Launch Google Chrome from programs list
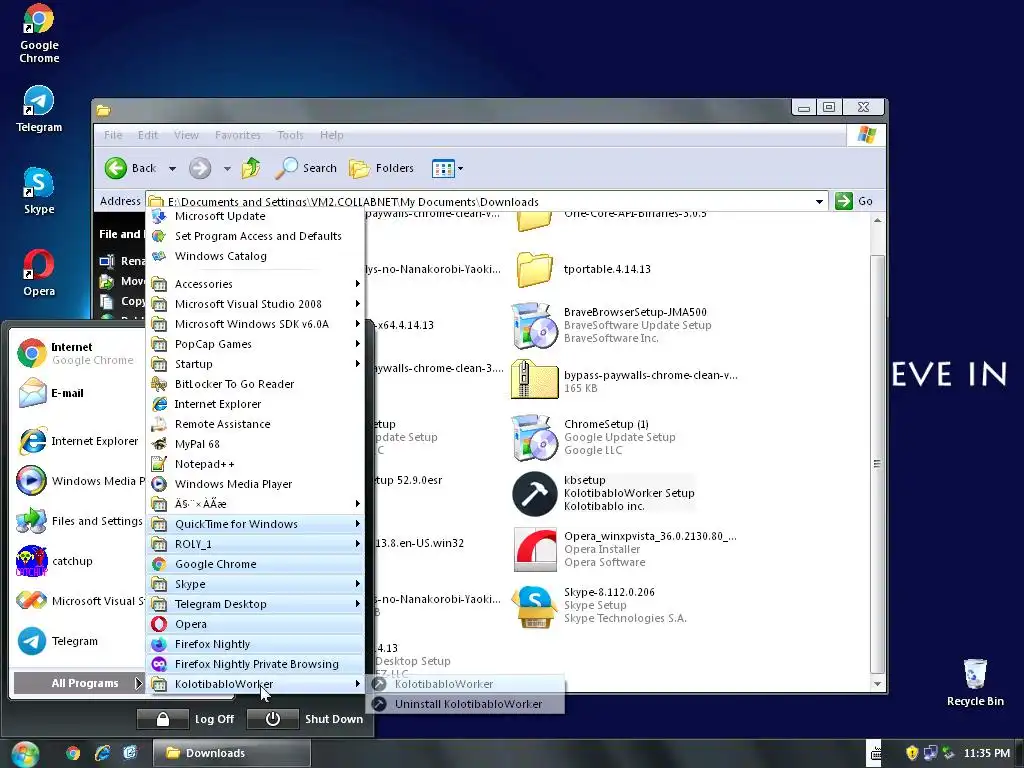Image resolution: width=1024 pixels, height=768 pixels. (255, 564)
